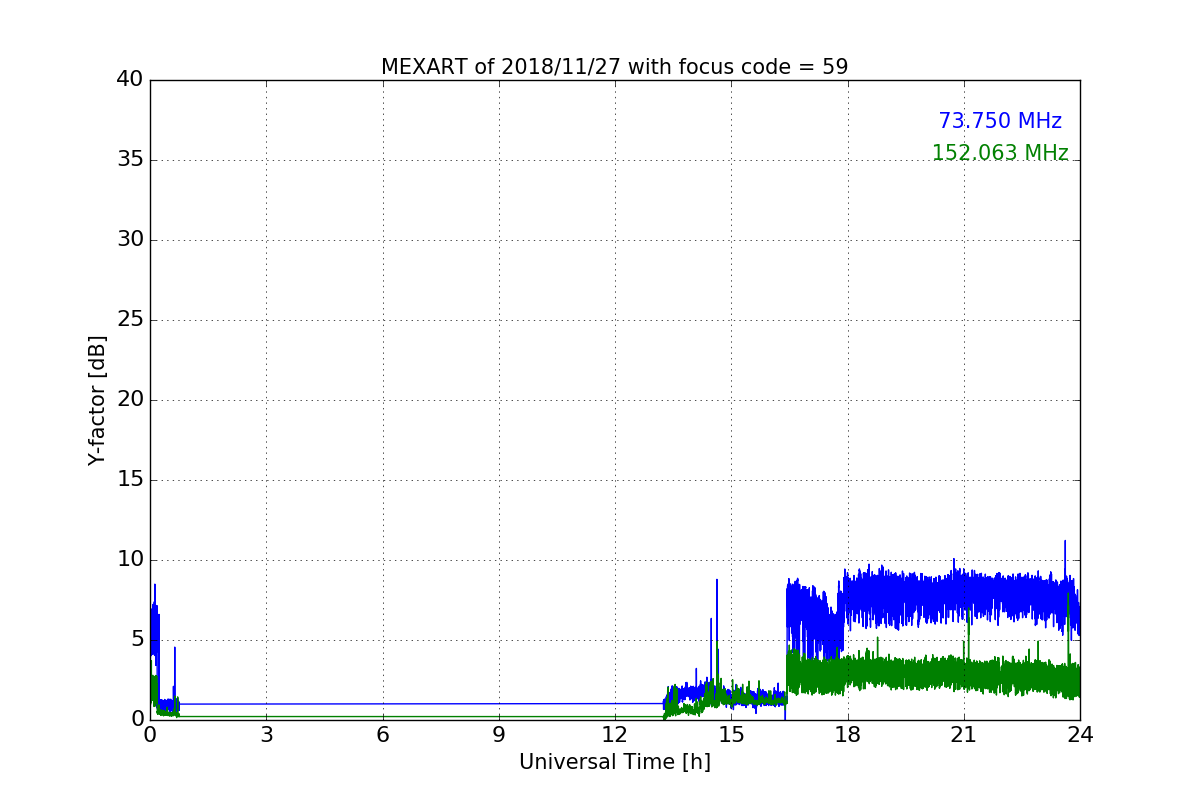Click the plot title 'MEXART of 2018/11/27 with focus code = 59'
1200x800 pixels.
(x=614, y=67)
